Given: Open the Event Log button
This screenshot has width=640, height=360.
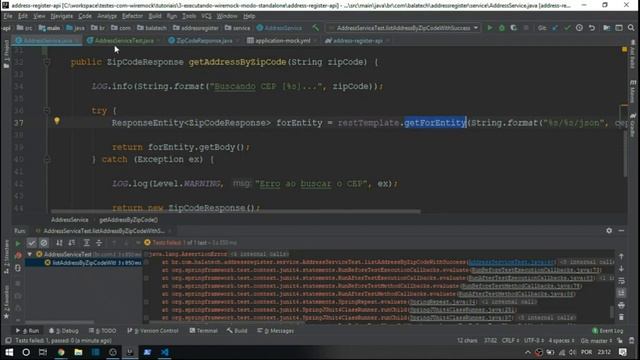Looking at the screenshot, I should point(608,331).
